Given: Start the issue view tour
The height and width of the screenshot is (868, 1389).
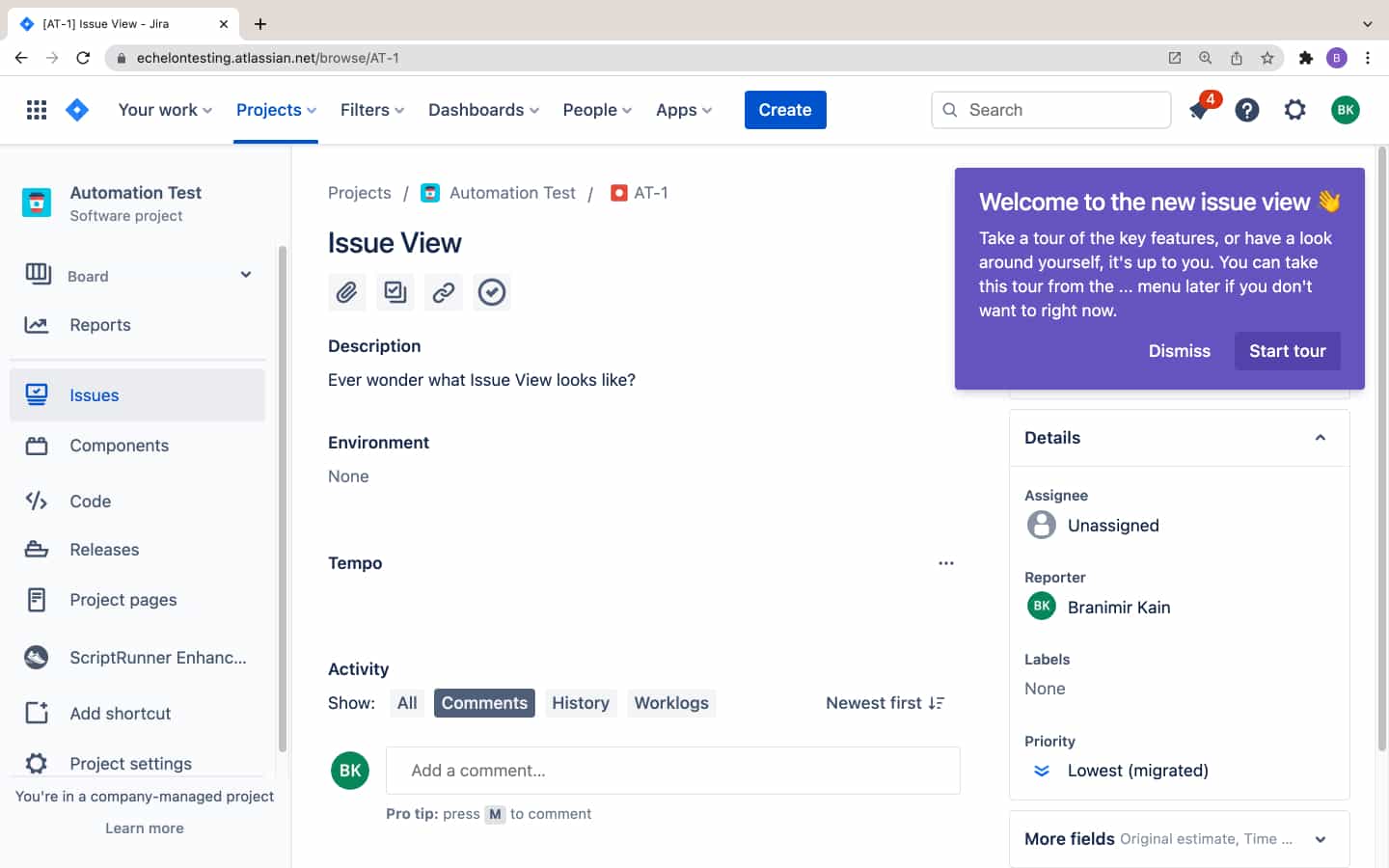Looking at the screenshot, I should (1287, 350).
